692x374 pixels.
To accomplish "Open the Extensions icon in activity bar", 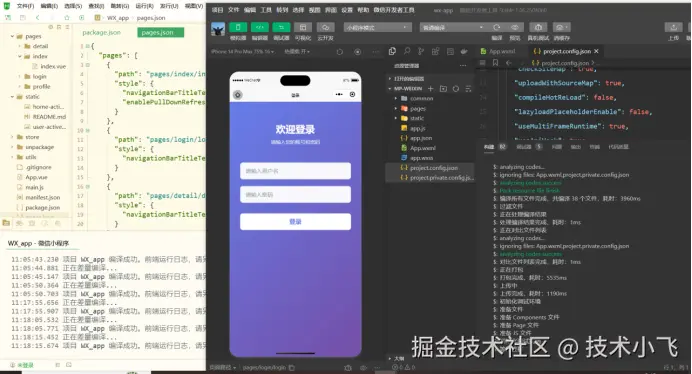I will [435, 51].
